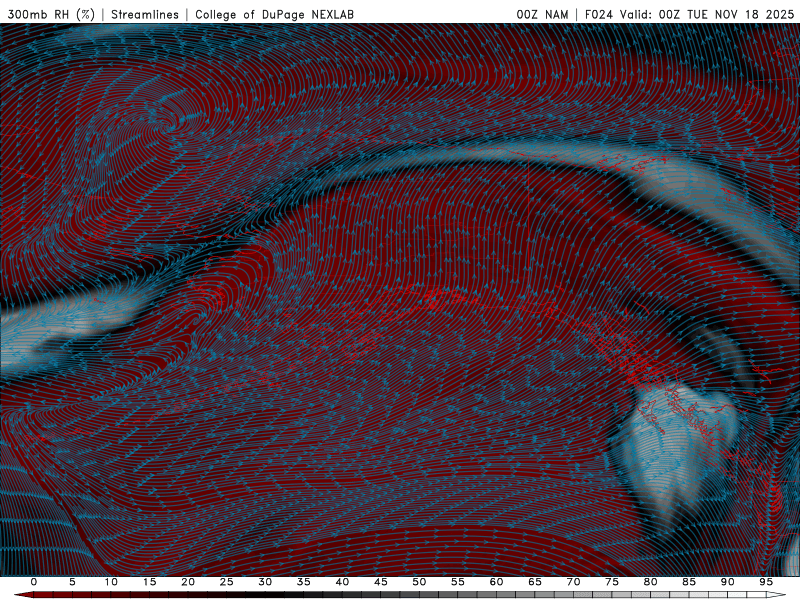
Task: Click the '300mb RH (%)' title text
Action: click(51, 15)
